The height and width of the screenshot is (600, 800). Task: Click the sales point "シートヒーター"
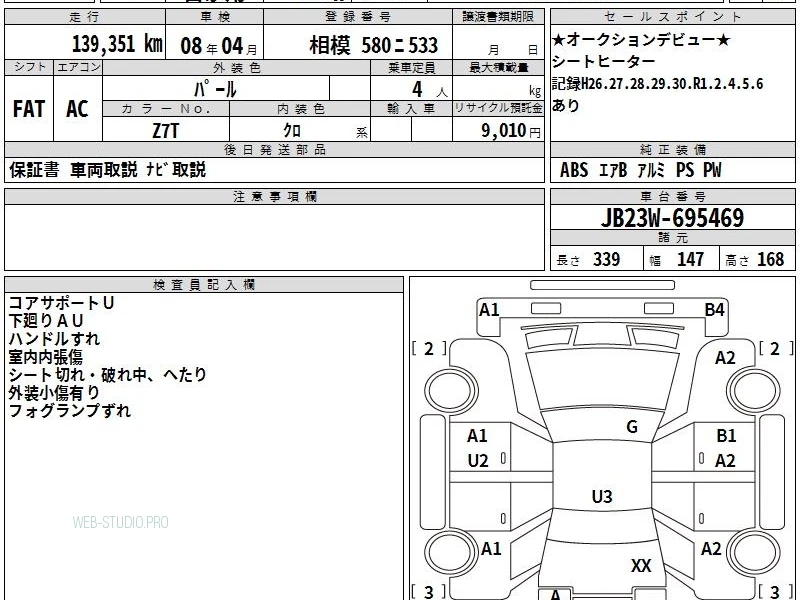[x=603, y=61]
